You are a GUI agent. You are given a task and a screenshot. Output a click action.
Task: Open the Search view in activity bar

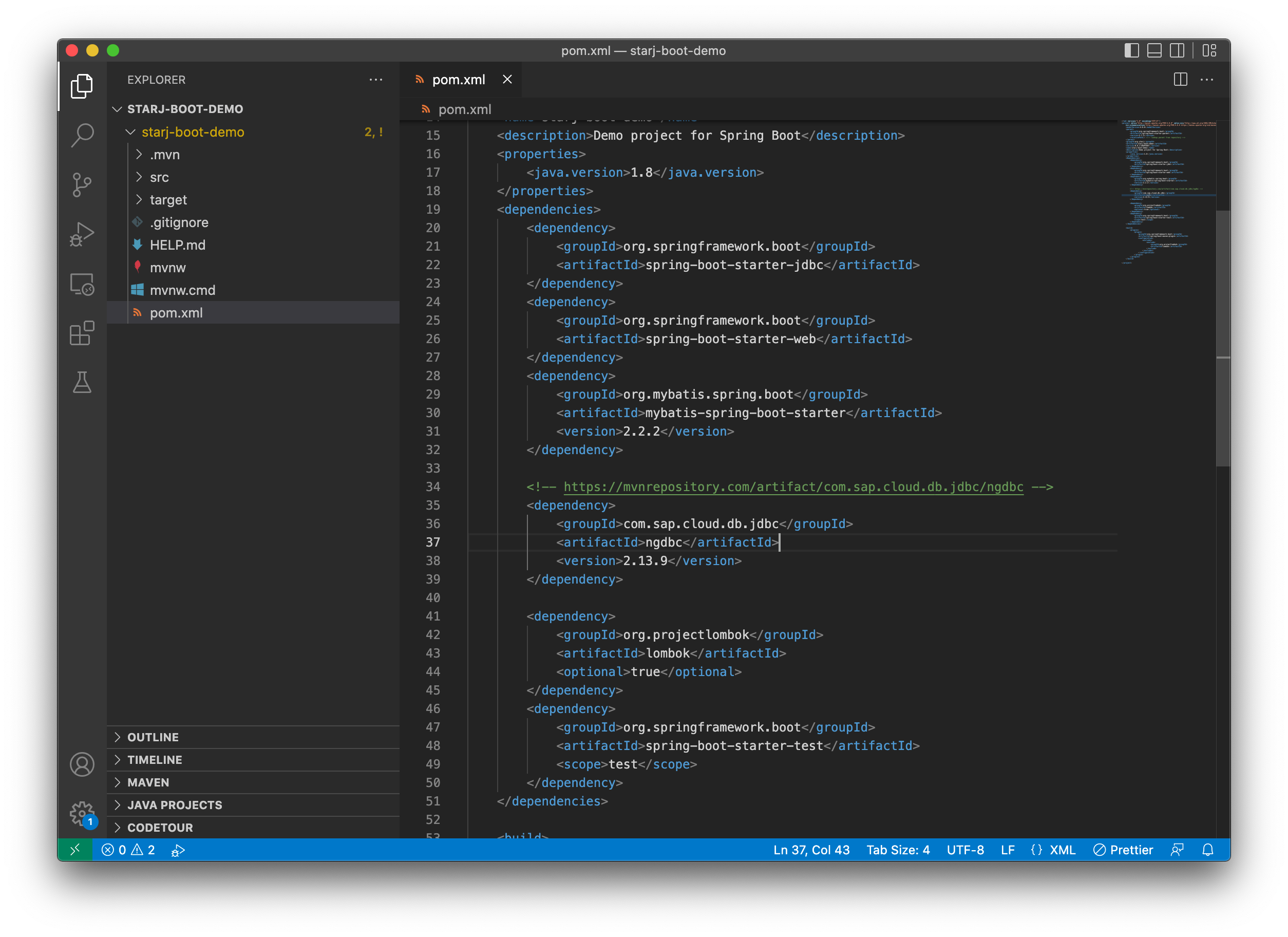click(x=82, y=135)
